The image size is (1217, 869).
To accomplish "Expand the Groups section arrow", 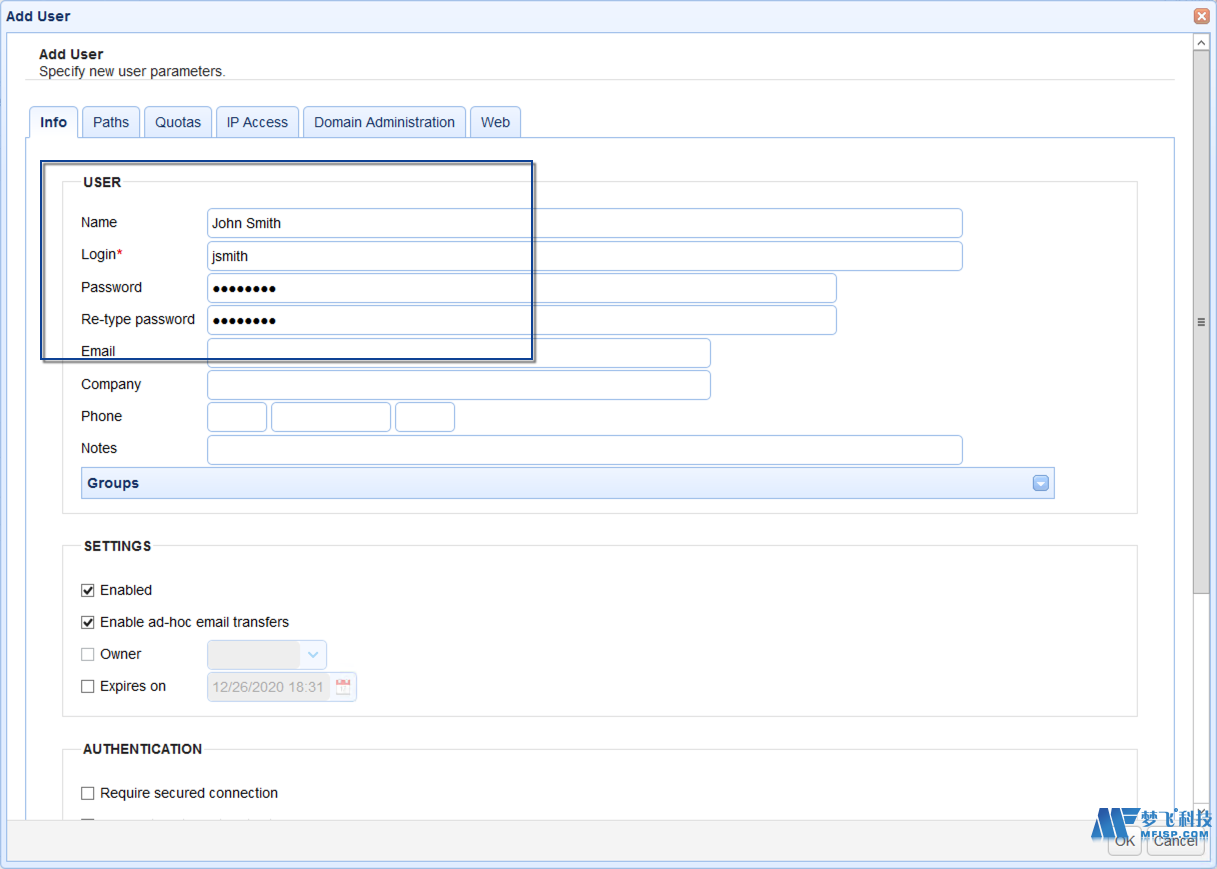I will [x=1041, y=483].
